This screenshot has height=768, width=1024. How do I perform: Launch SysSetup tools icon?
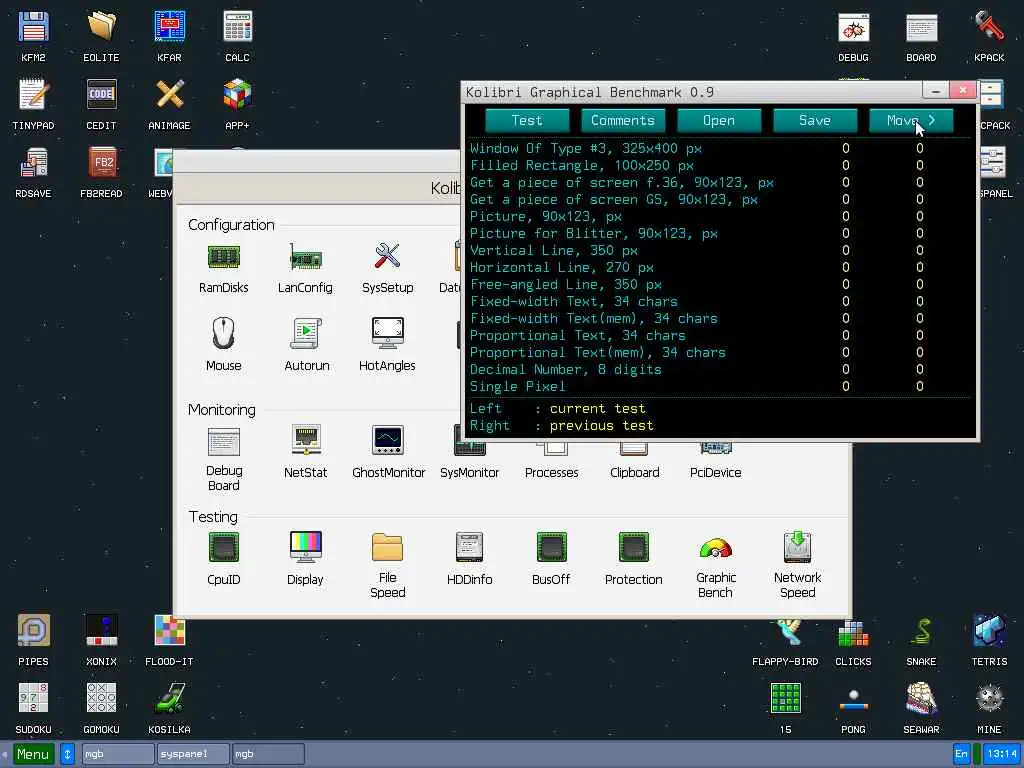click(387, 257)
